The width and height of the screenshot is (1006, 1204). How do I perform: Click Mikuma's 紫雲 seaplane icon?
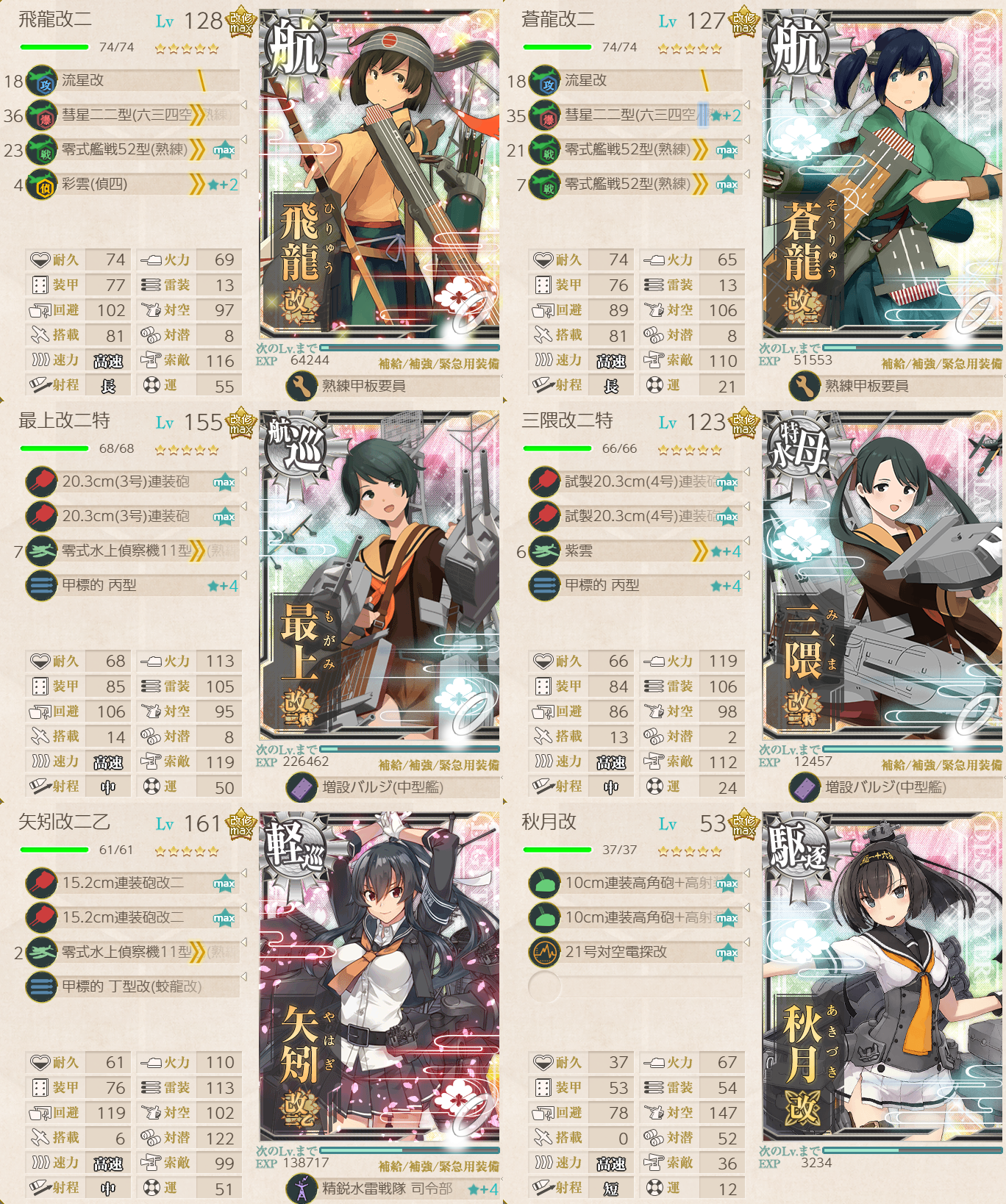click(544, 551)
